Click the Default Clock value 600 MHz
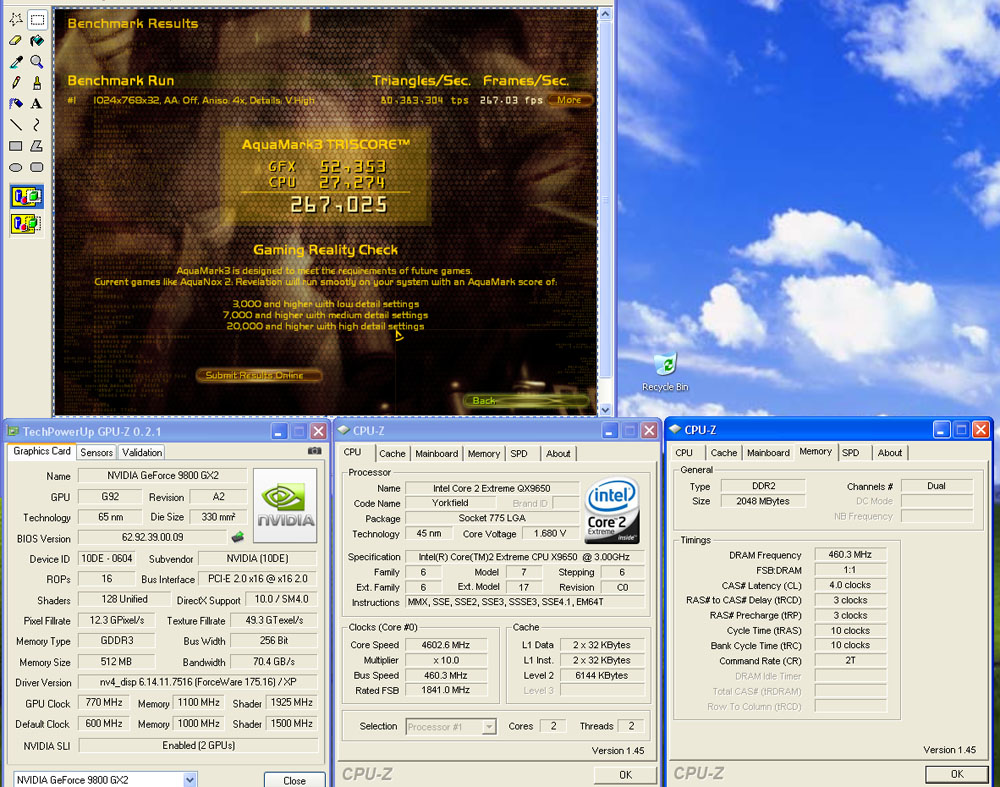Viewport: 1000px width, 787px height. pos(104,723)
